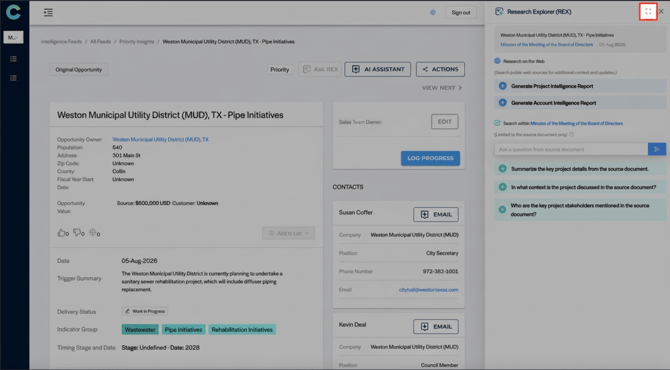The height and width of the screenshot is (370, 670).
Task: Click the Priority tag button
Action: click(279, 69)
